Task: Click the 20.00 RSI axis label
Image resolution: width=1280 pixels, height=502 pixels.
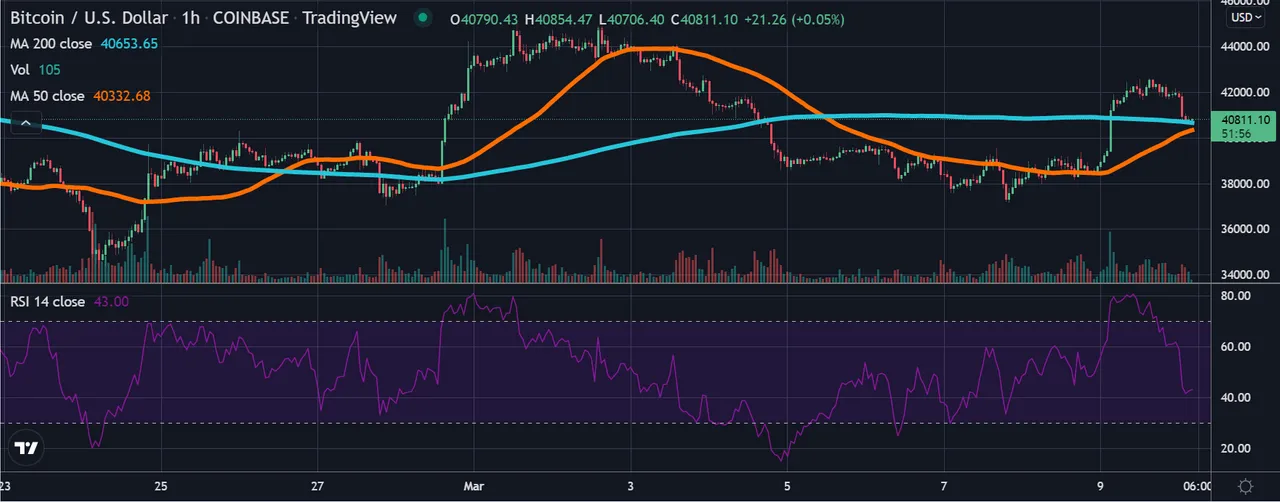Action: [1234, 448]
